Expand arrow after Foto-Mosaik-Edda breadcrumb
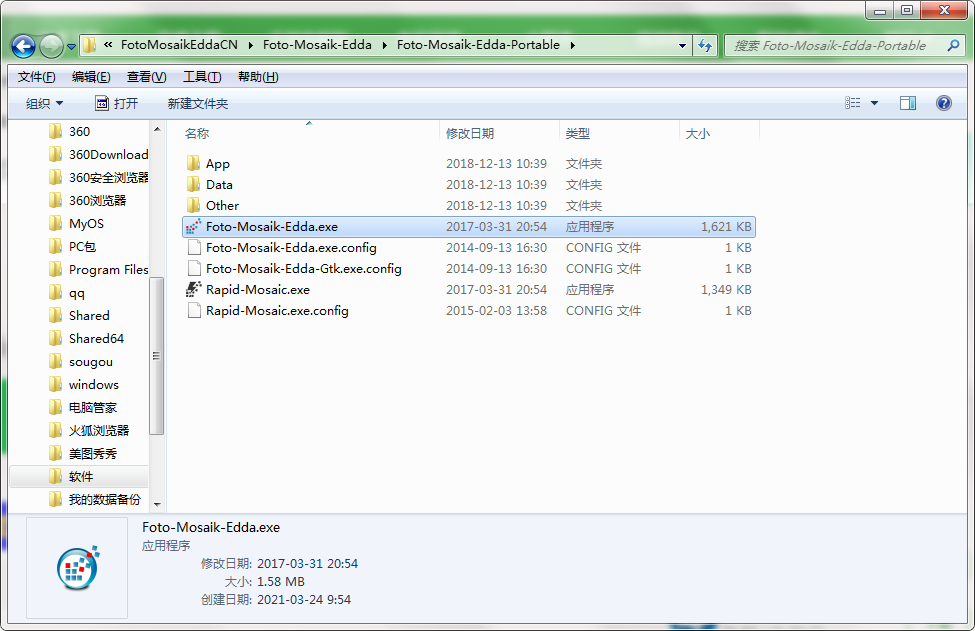Screen dimensions: 975x631 384,45
